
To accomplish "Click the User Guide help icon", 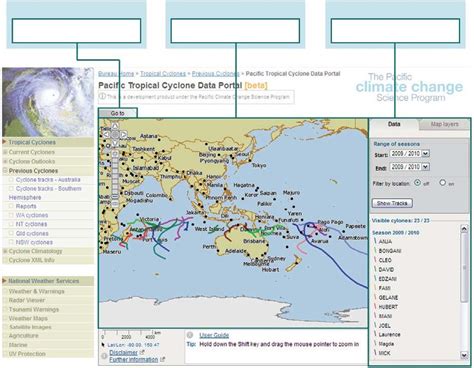I will [x=190, y=335].
